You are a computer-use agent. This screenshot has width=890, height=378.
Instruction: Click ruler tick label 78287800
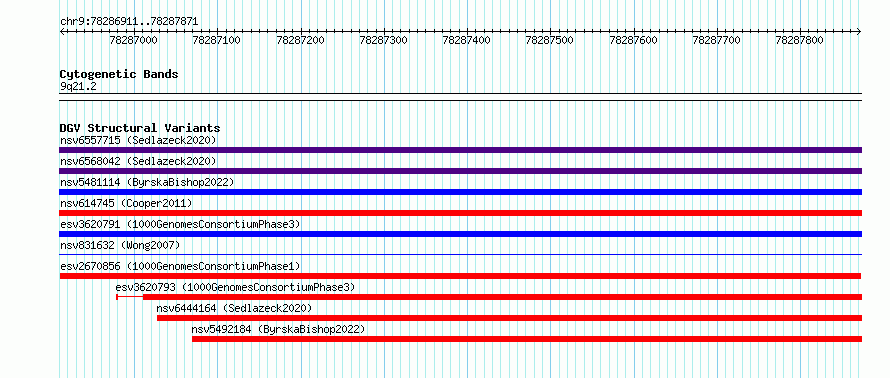(800, 40)
